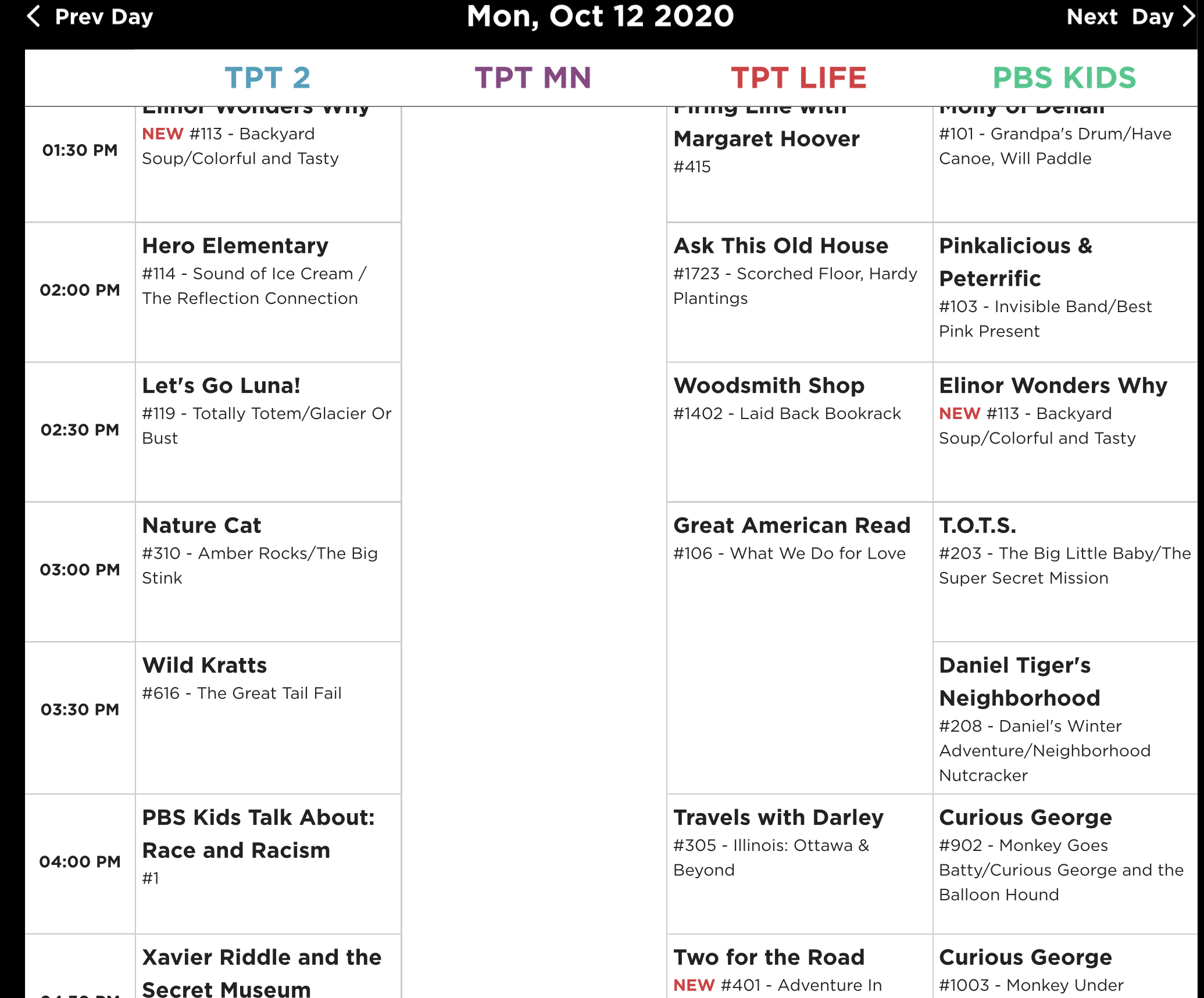
Task: Open Daniel Tiger's Neighborhood listing
Action: coord(1020,682)
